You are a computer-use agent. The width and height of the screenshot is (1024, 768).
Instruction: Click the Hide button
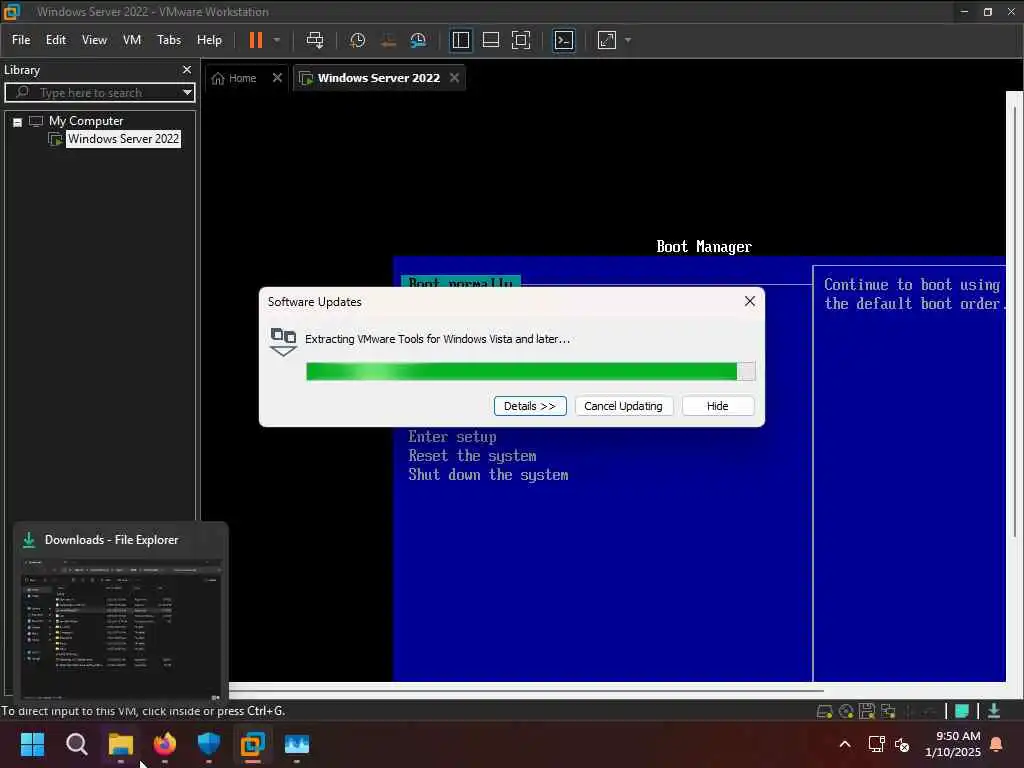717,406
